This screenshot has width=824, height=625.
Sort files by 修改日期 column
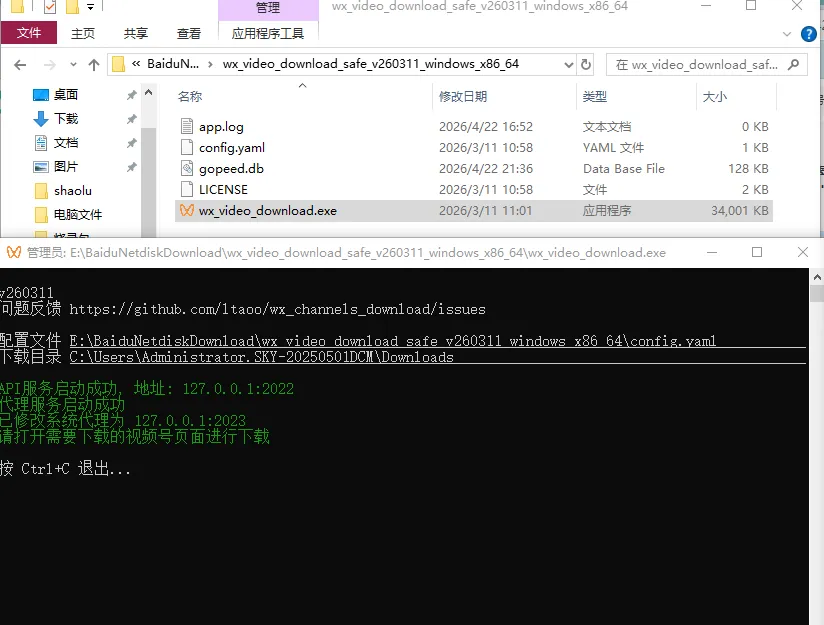tap(462, 97)
